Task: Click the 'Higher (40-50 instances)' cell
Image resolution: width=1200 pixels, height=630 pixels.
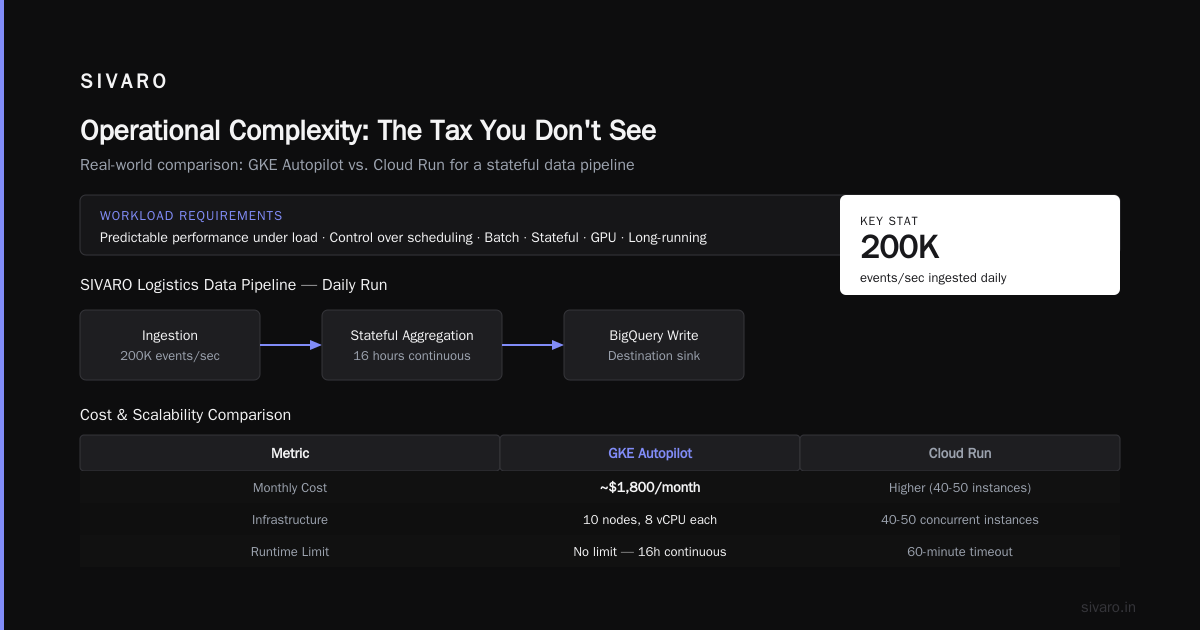Action: point(960,488)
